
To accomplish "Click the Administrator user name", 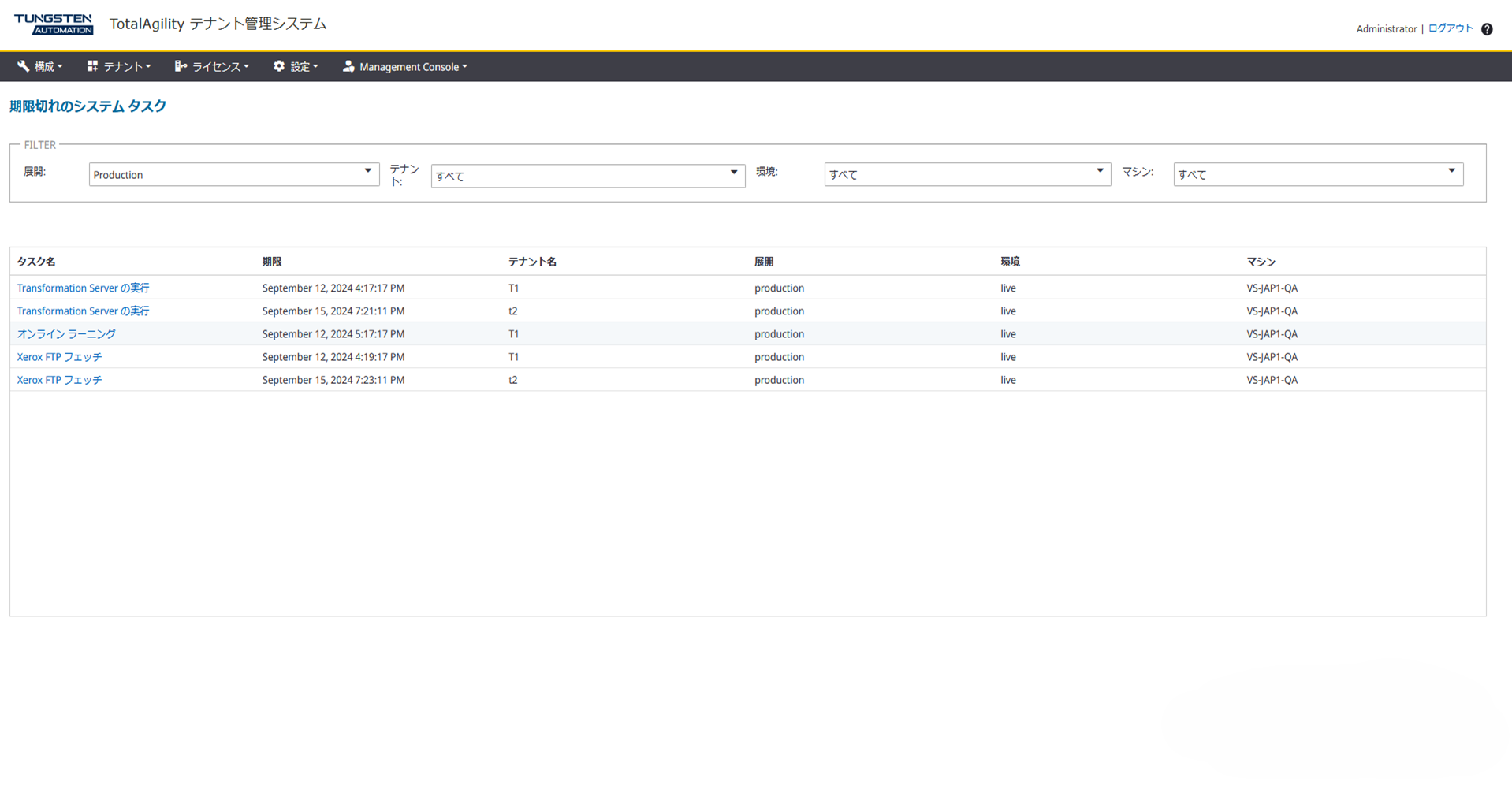I will [x=1387, y=29].
